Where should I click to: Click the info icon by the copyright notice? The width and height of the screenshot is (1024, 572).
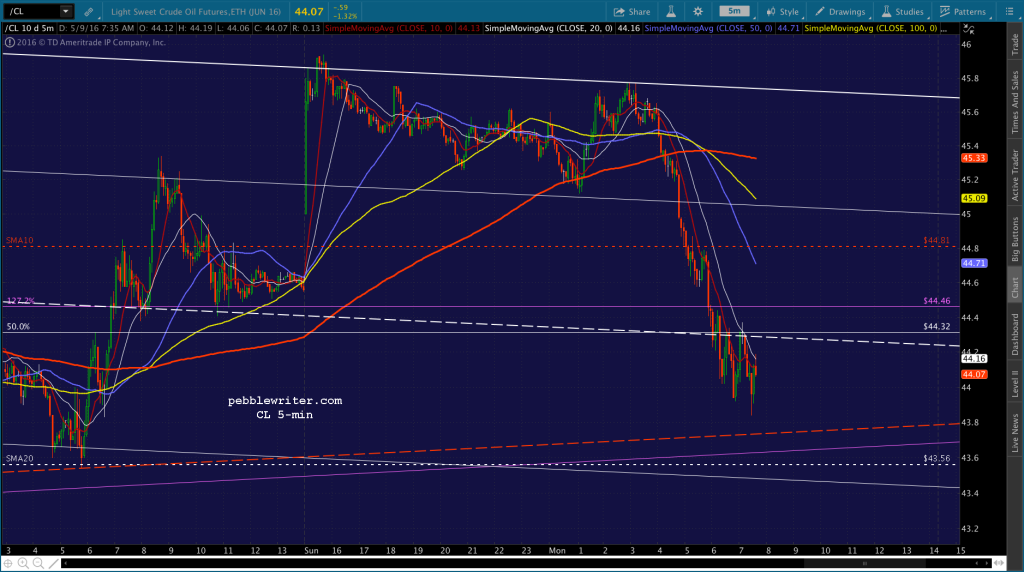pyautogui.click(x=9, y=42)
